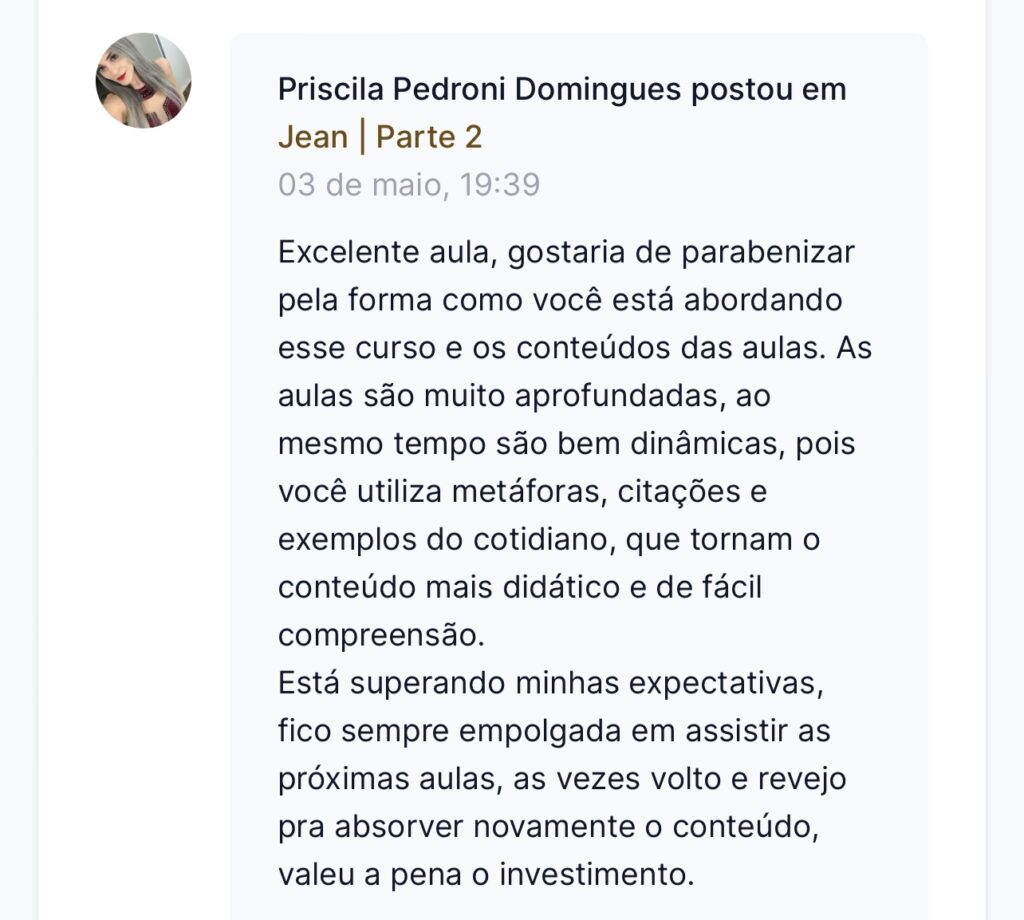Click the word "Jean" in the lesson link

[313, 137]
